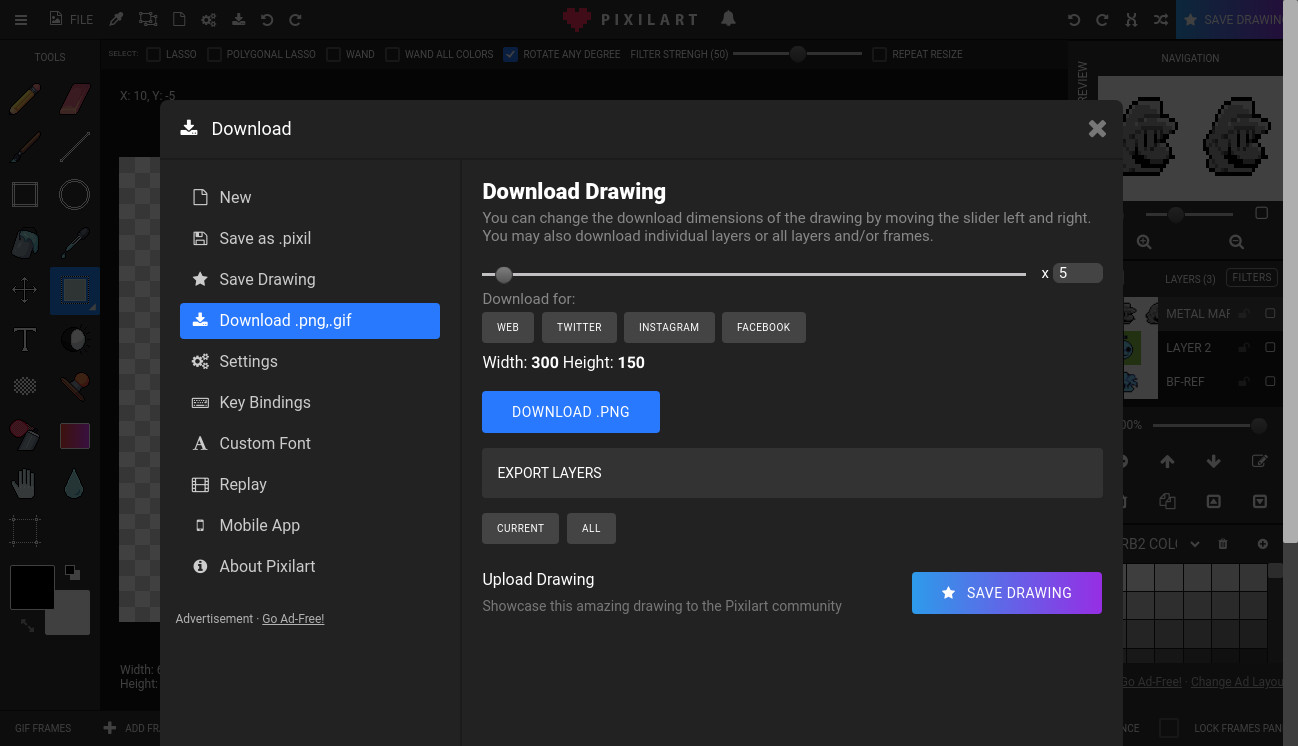Select the Pencil tool
This screenshot has width=1298, height=746.
24,98
